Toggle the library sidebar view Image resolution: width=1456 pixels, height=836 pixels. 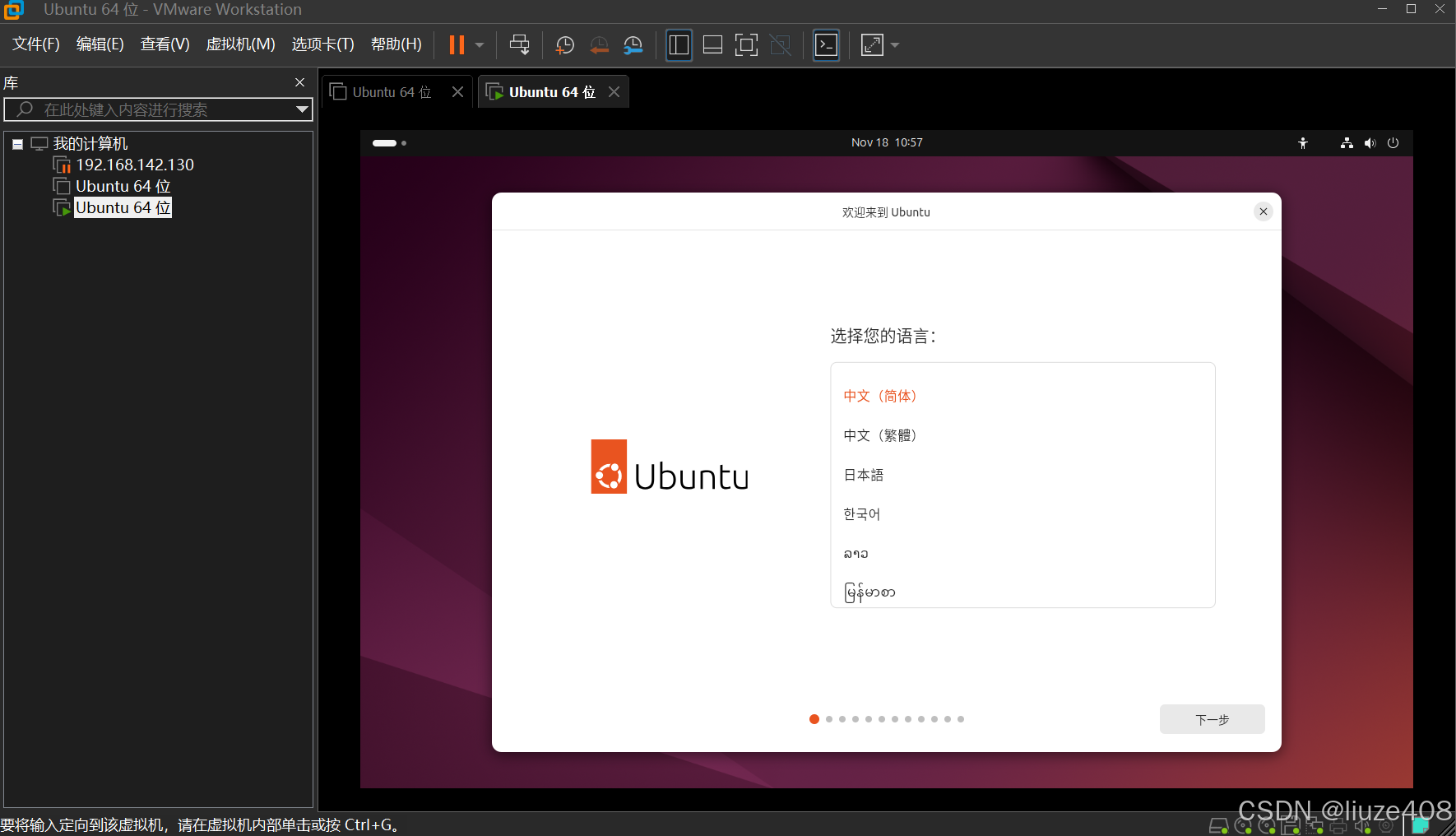point(679,44)
